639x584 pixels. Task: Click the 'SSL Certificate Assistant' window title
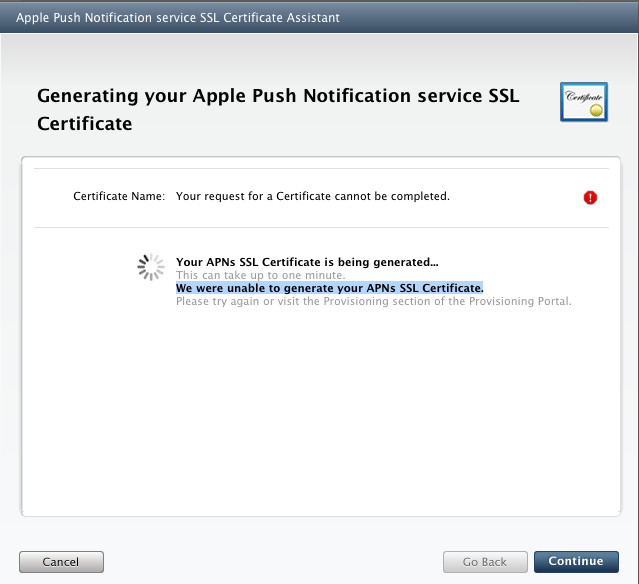177,18
